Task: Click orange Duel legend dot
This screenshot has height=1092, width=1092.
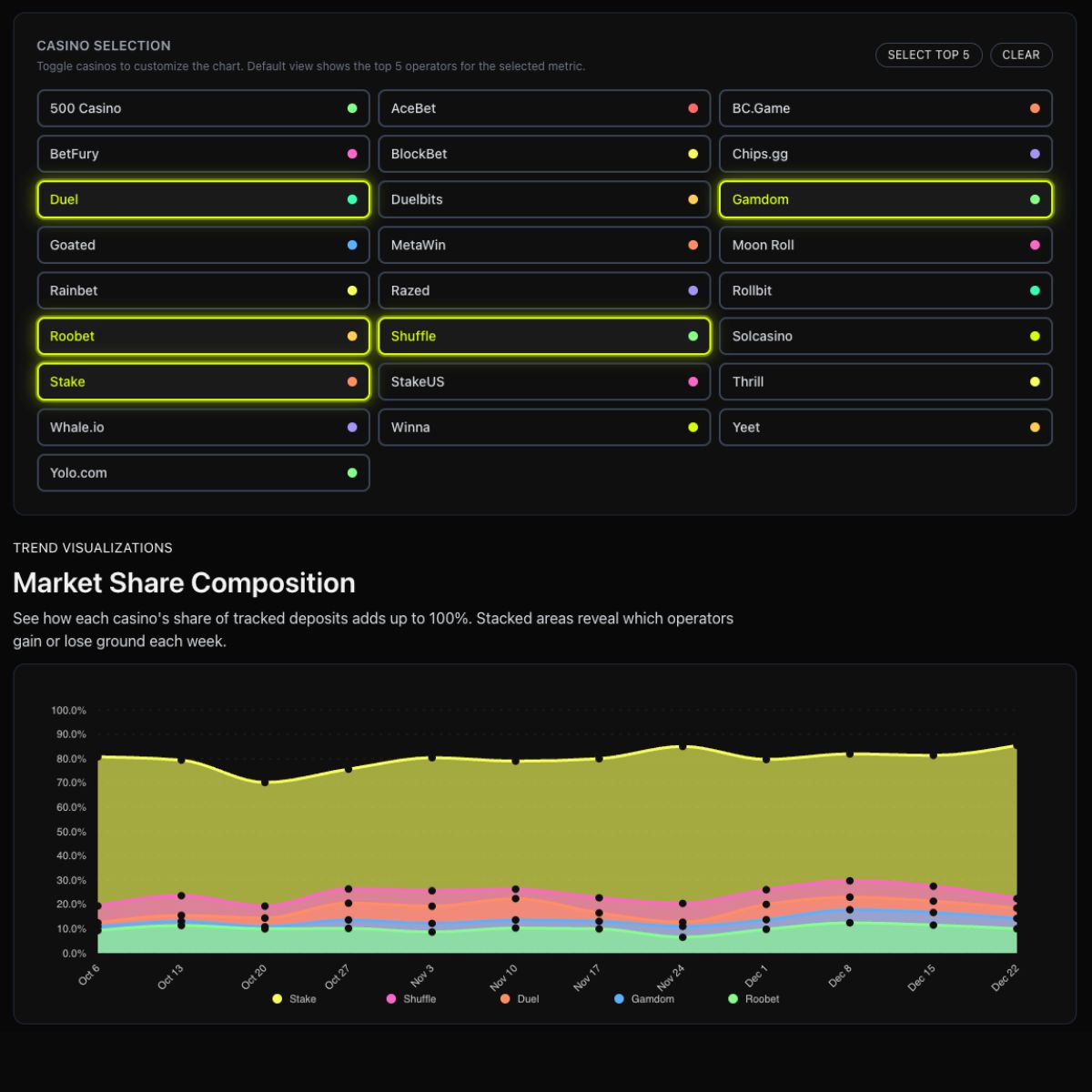Action: [x=505, y=998]
